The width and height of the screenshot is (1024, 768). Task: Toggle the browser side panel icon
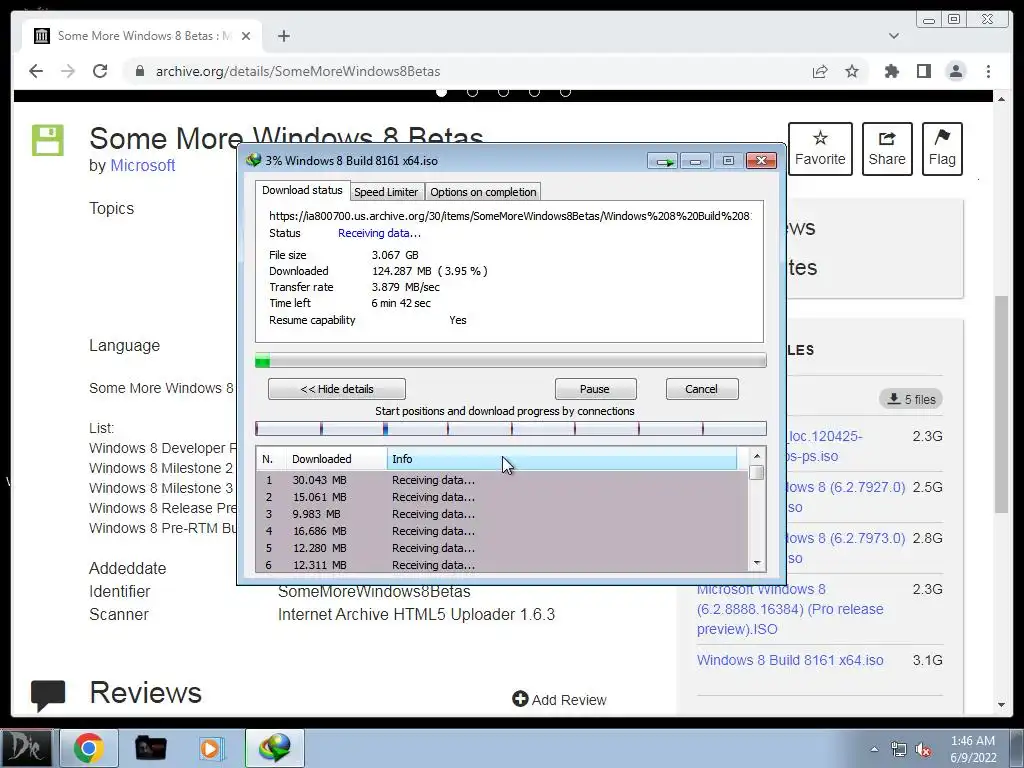tap(923, 71)
